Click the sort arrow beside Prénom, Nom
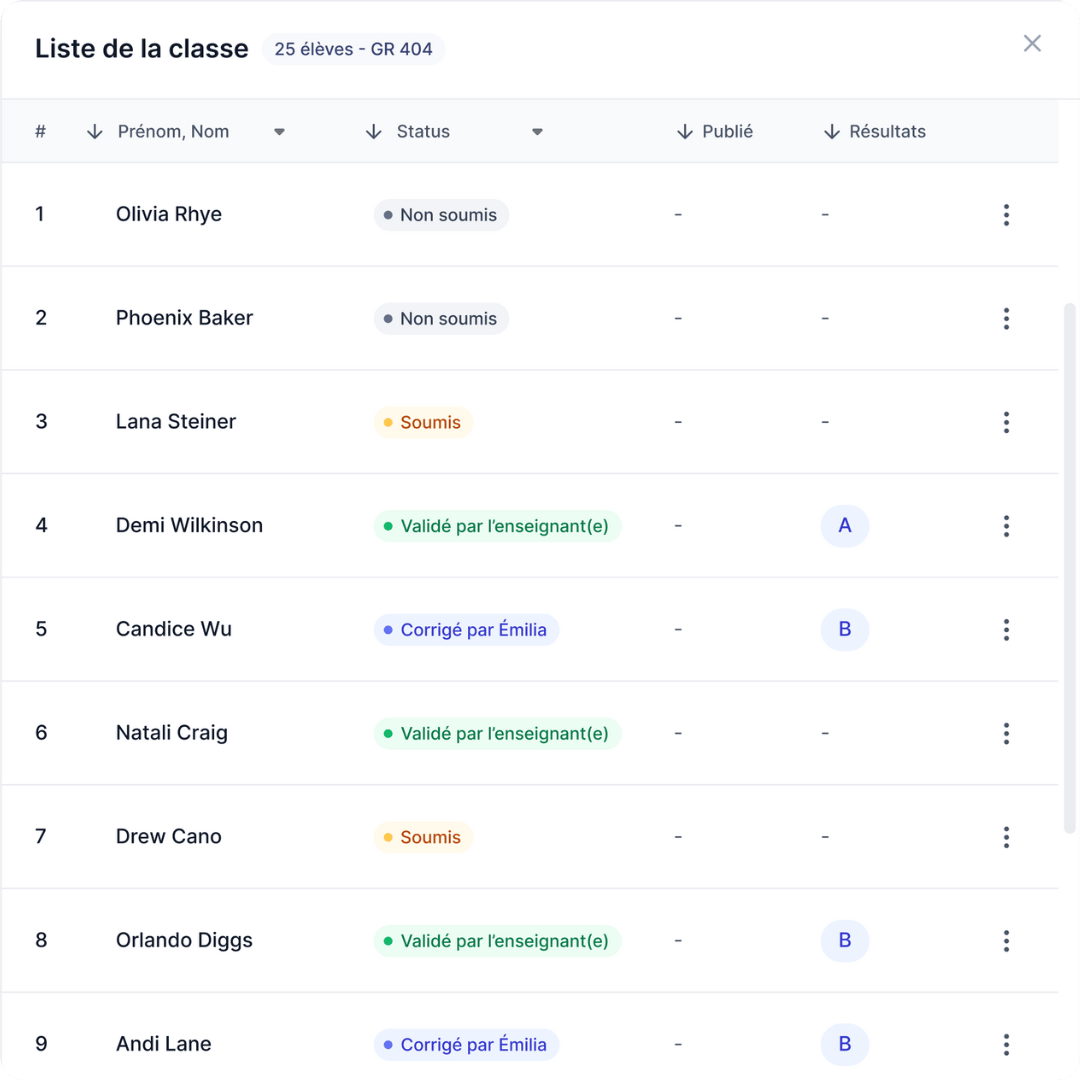 [x=95, y=132]
